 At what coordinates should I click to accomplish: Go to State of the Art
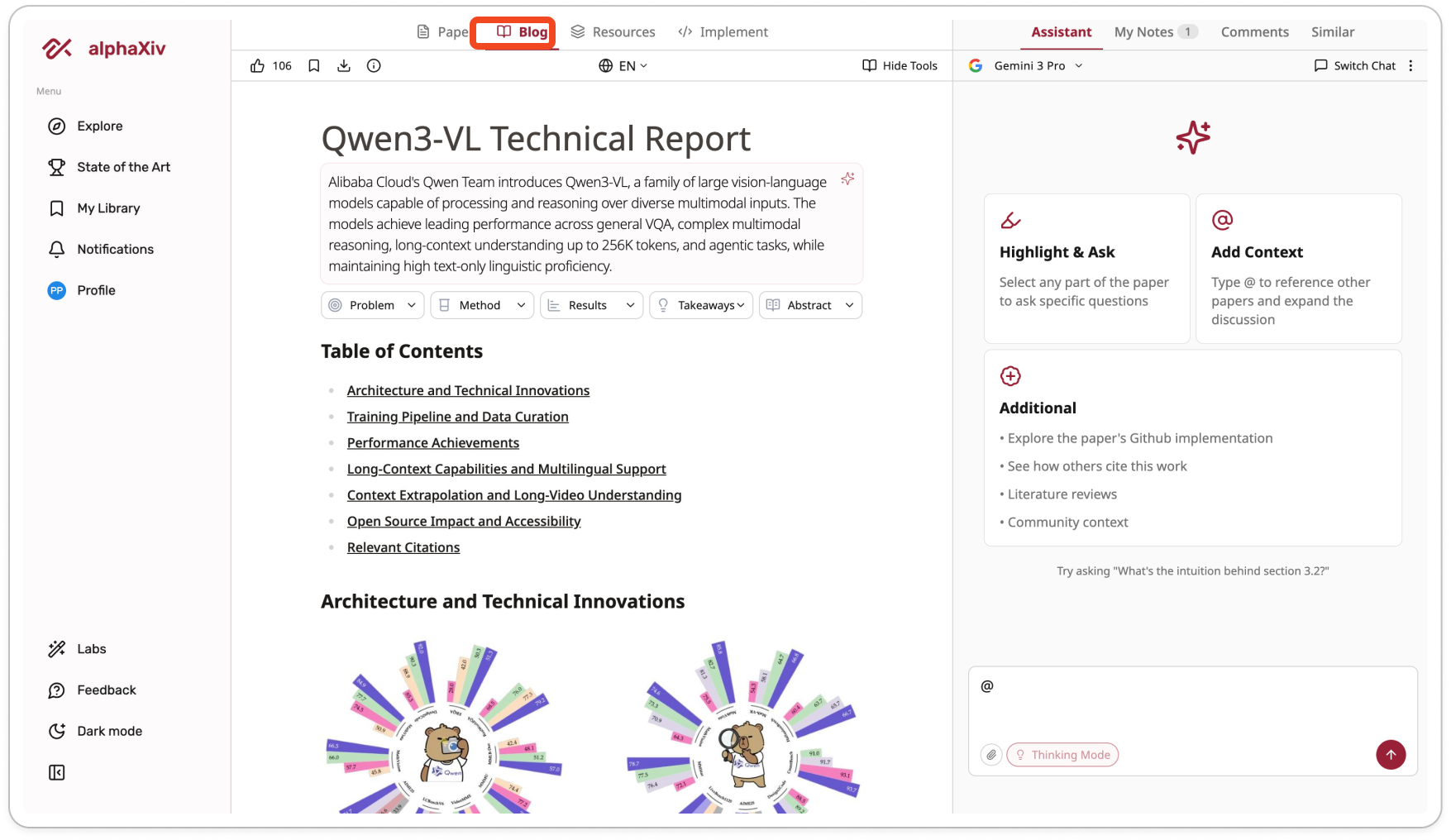tap(109, 167)
